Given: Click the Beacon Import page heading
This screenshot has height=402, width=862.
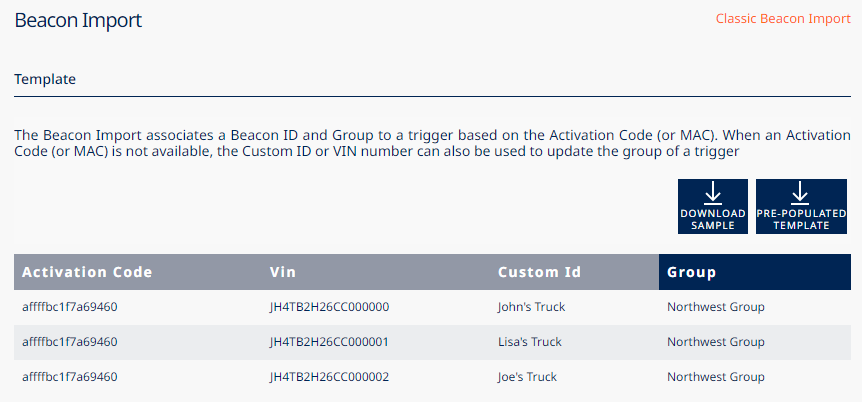Looking at the screenshot, I should tap(78, 20).
